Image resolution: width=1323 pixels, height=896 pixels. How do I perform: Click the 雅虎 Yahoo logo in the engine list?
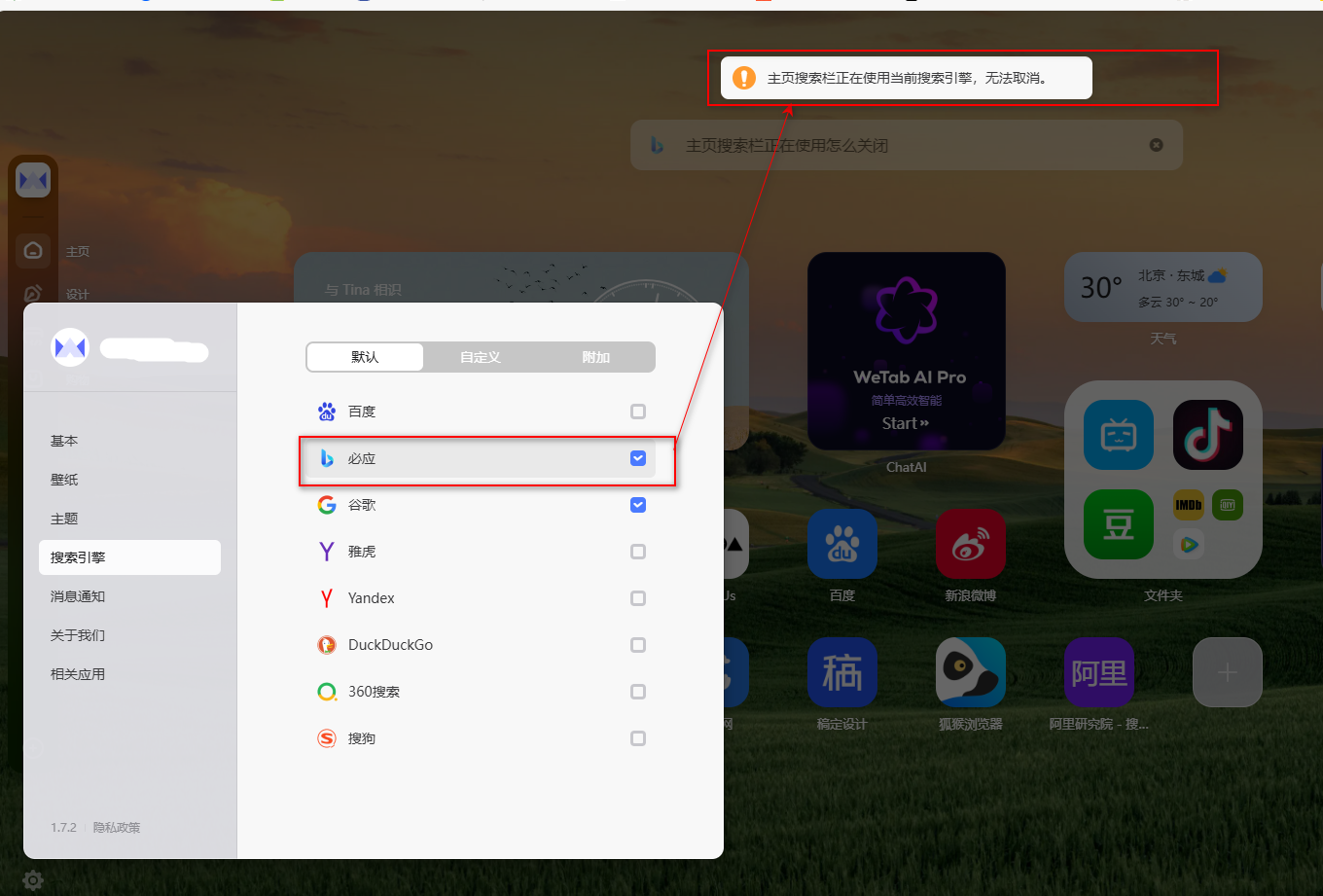pyautogui.click(x=327, y=552)
